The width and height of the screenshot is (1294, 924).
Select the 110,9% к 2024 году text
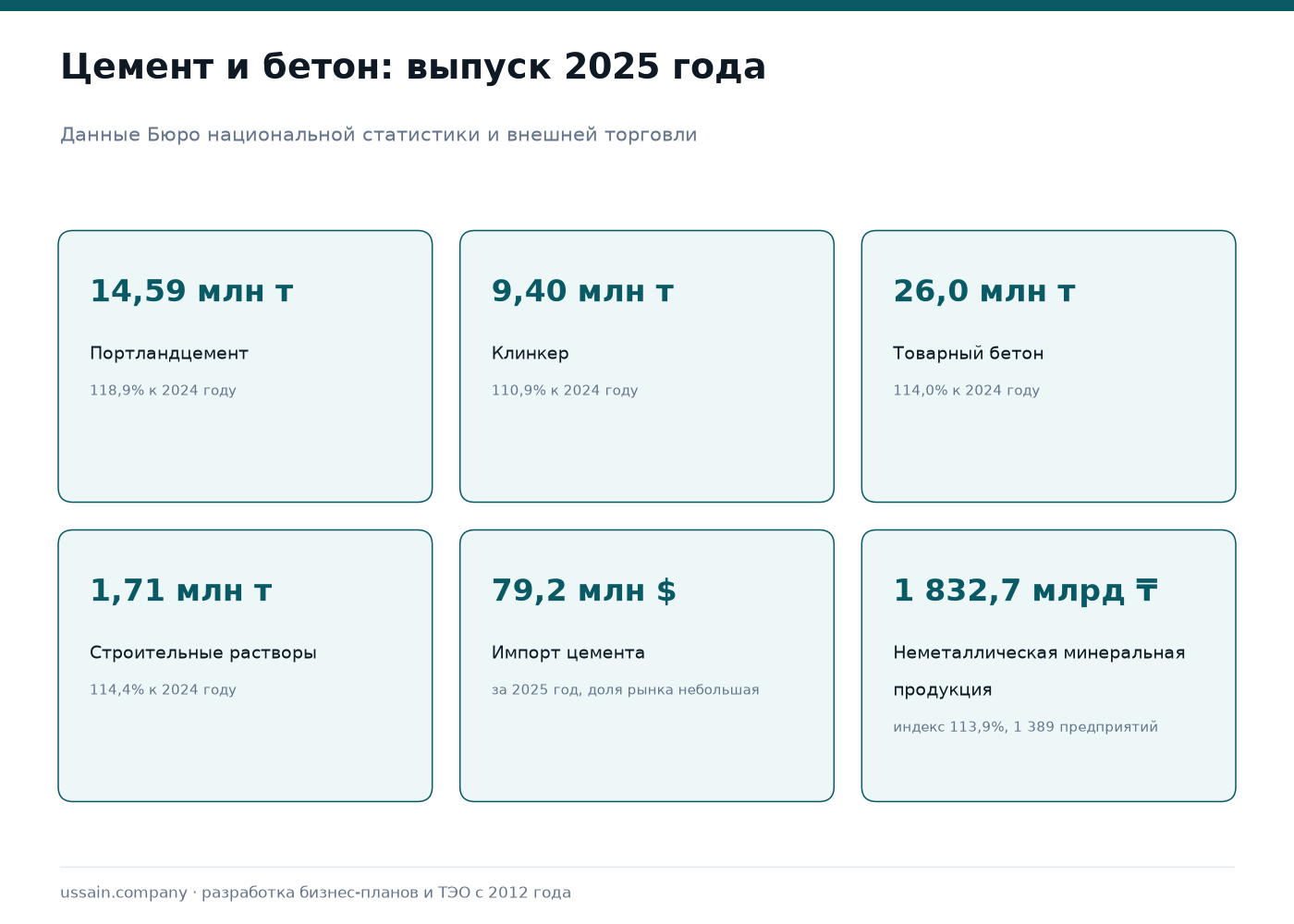pyautogui.click(x=565, y=391)
